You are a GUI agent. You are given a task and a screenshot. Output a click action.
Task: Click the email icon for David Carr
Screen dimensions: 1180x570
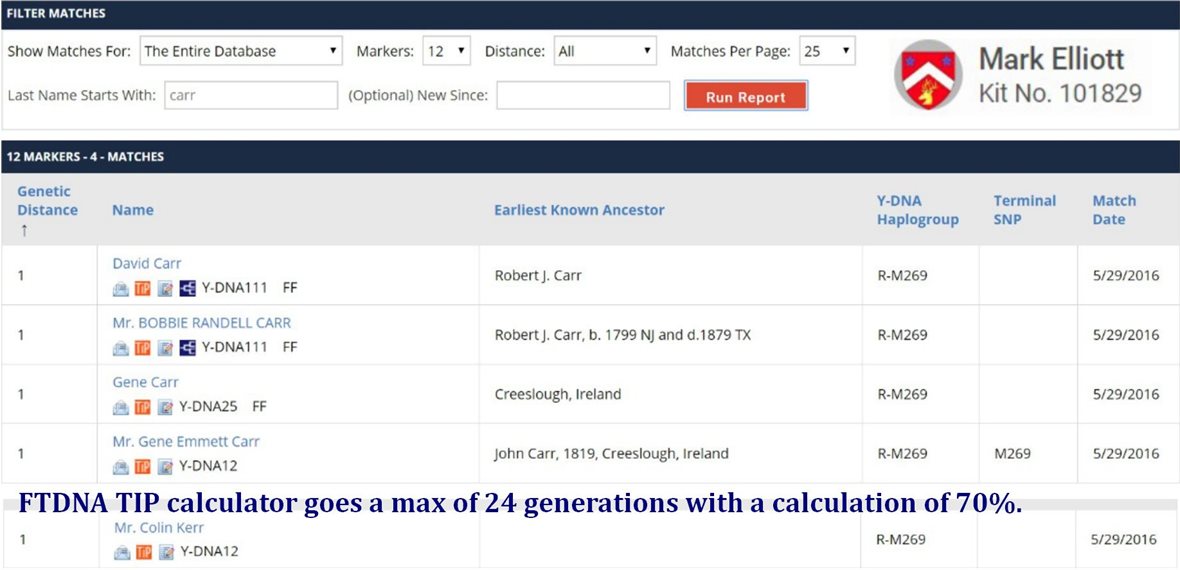coord(120,289)
